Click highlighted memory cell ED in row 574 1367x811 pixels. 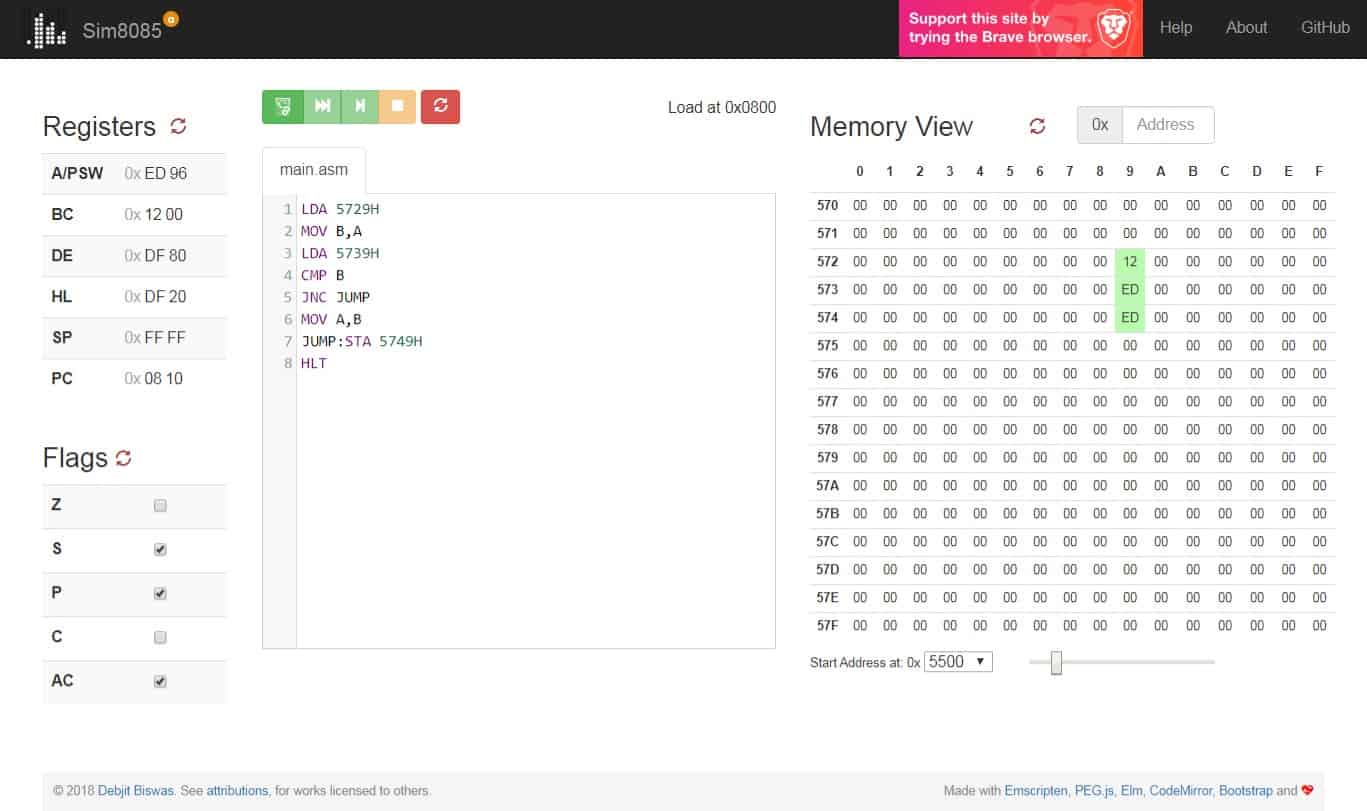1130,317
